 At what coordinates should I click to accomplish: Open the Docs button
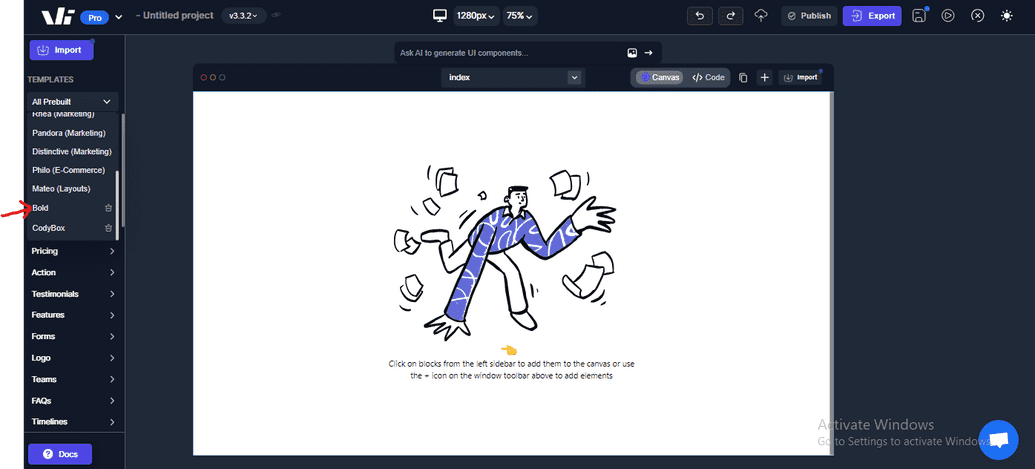[x=60, y=454]
